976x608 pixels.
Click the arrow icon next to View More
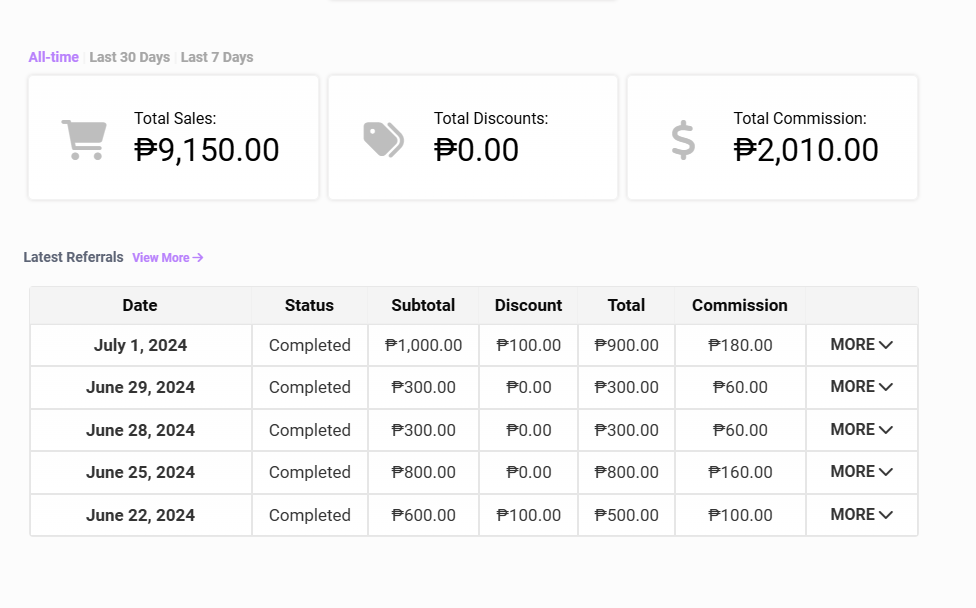pyautogui.click(x=198, y=258)
